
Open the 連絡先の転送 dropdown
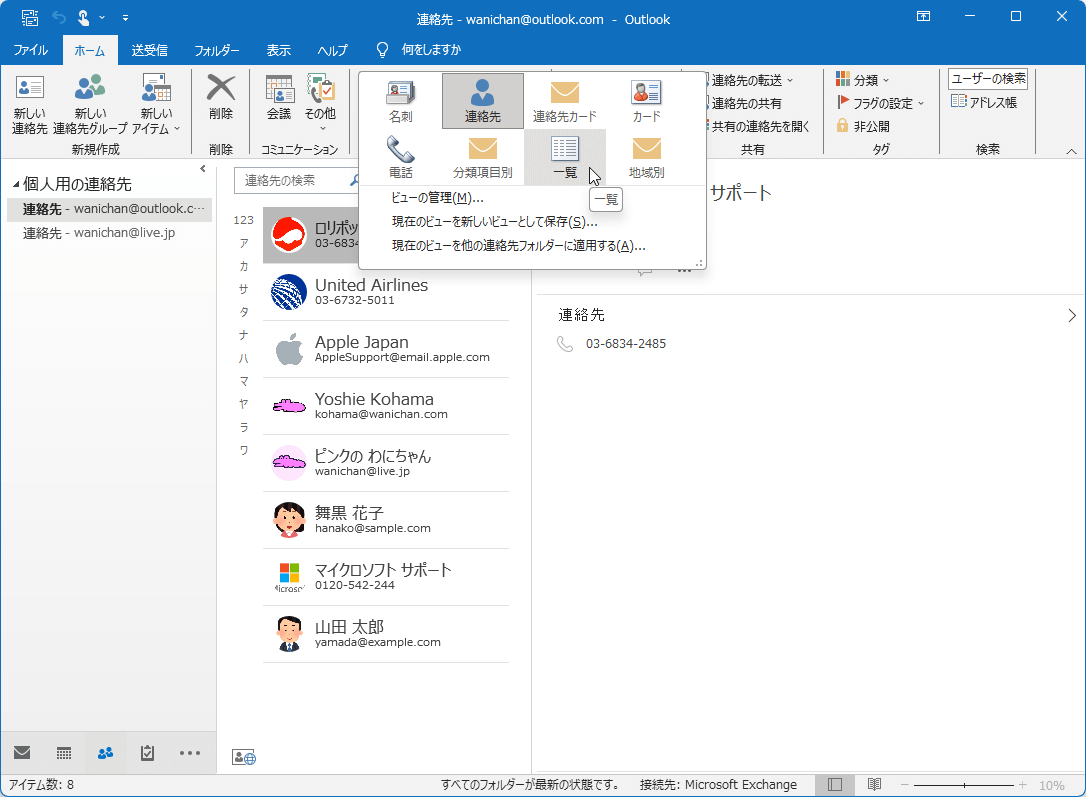point(751,80)
